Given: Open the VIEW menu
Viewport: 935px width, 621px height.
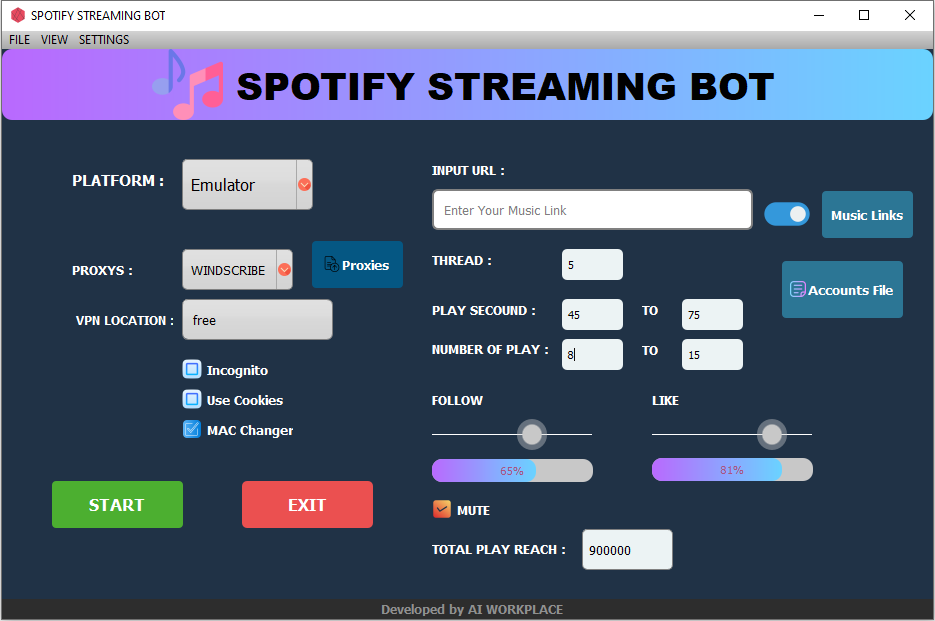Looking at the screenshot, I should point(54,40).
